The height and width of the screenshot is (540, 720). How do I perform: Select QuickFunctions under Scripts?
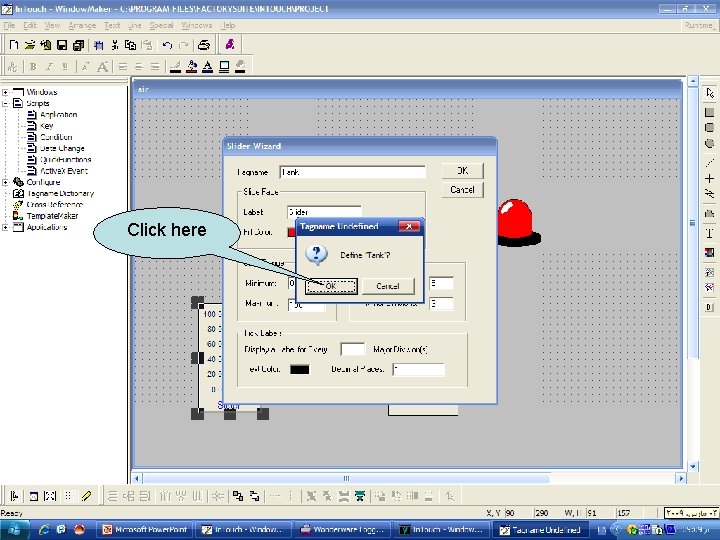[x=66, y=160]
